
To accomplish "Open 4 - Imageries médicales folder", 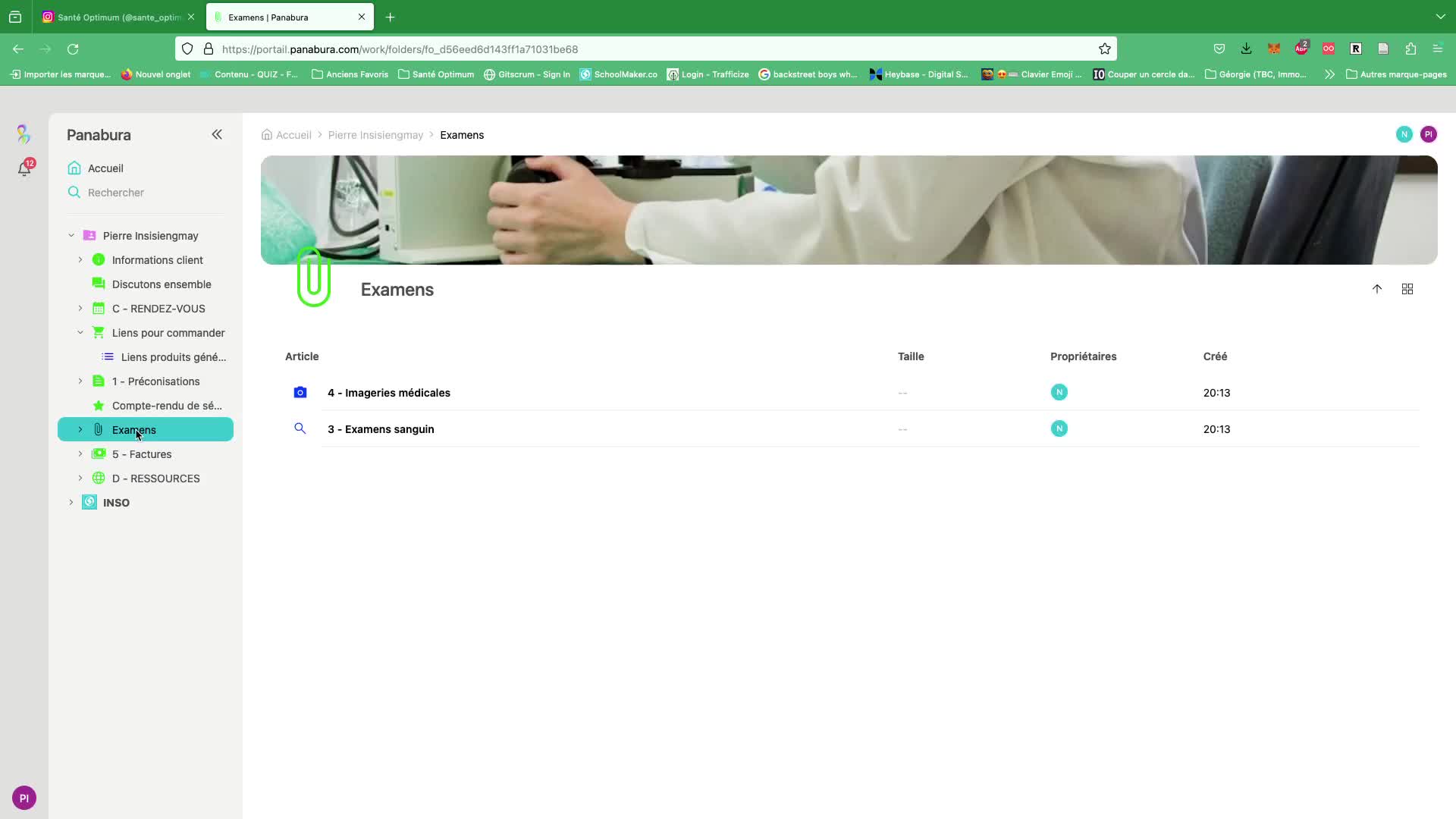I will click(389, 393).
